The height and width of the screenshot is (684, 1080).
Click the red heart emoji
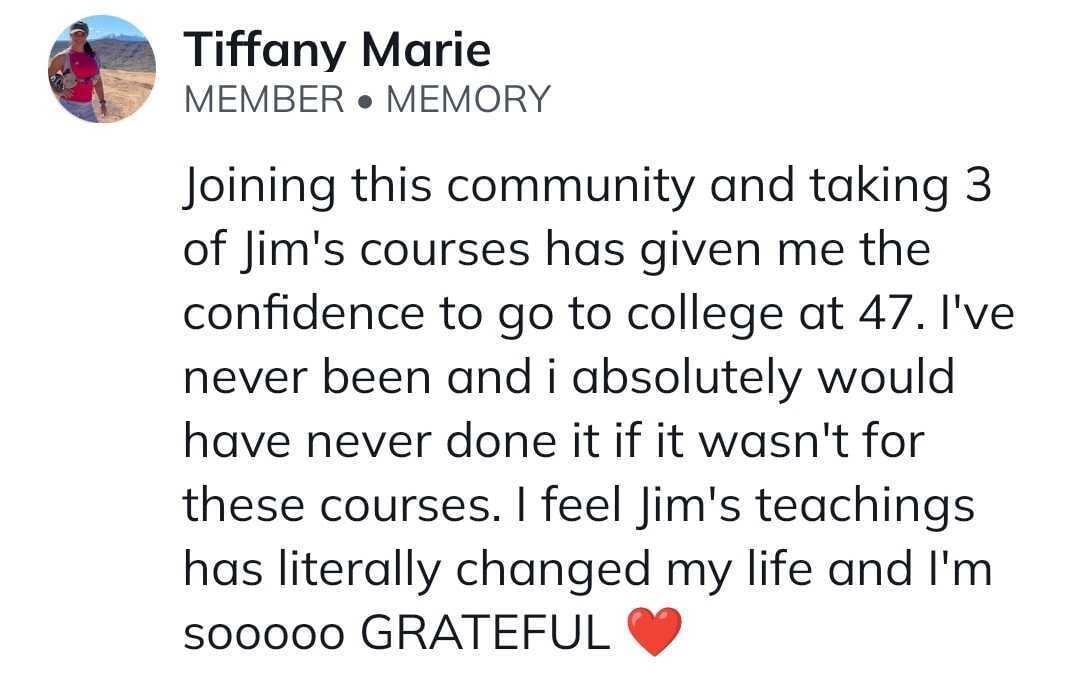[654, 631]
